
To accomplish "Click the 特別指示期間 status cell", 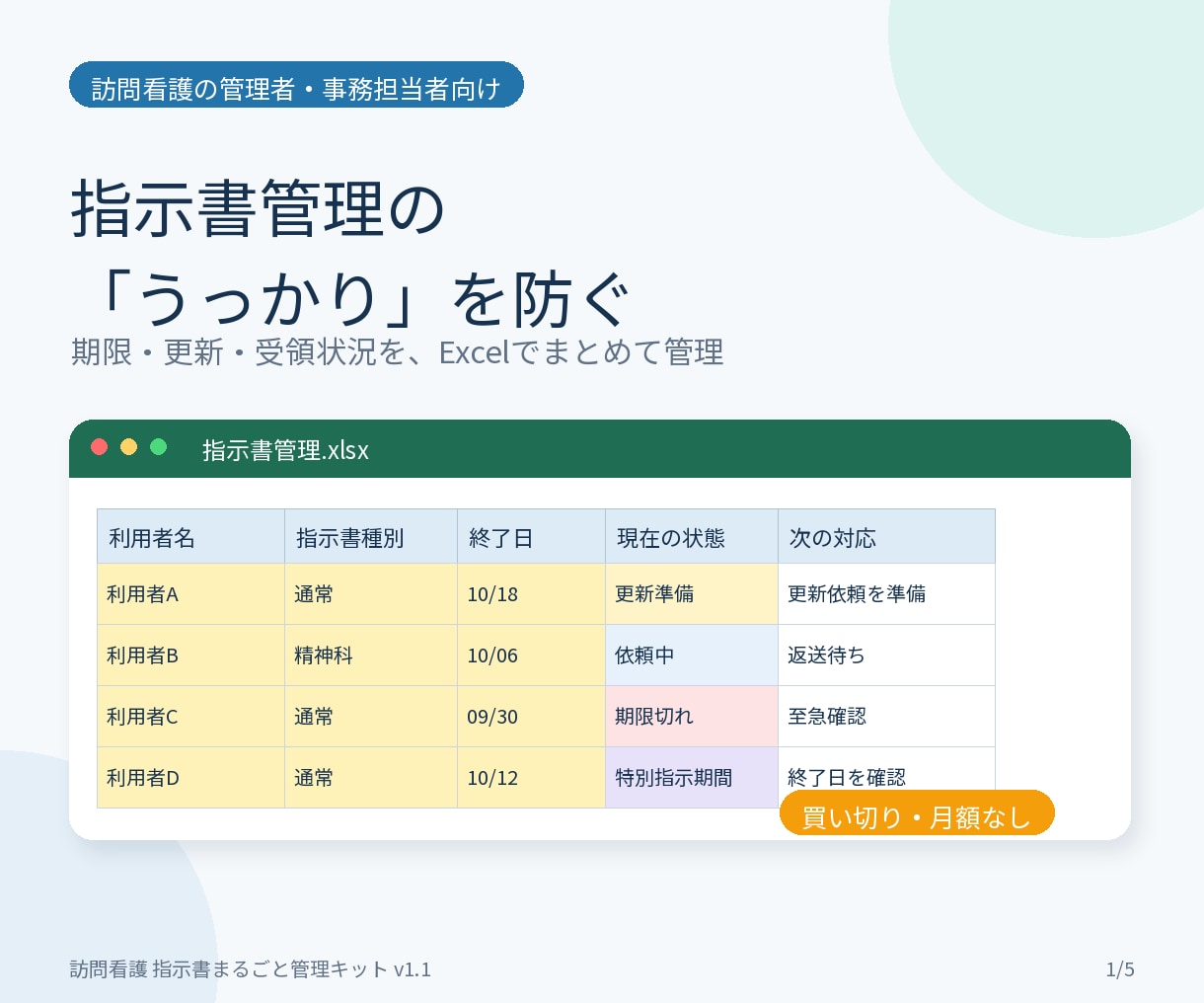I will 692,778.
